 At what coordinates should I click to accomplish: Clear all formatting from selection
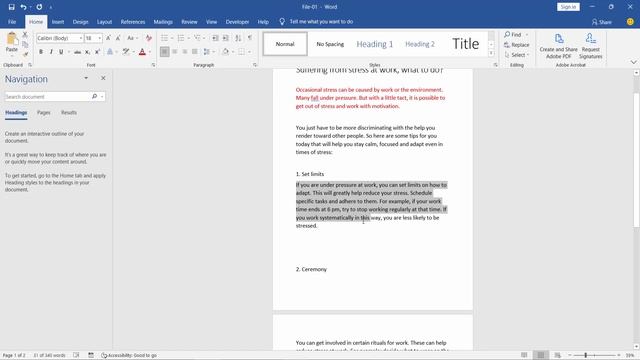point(149,38)
